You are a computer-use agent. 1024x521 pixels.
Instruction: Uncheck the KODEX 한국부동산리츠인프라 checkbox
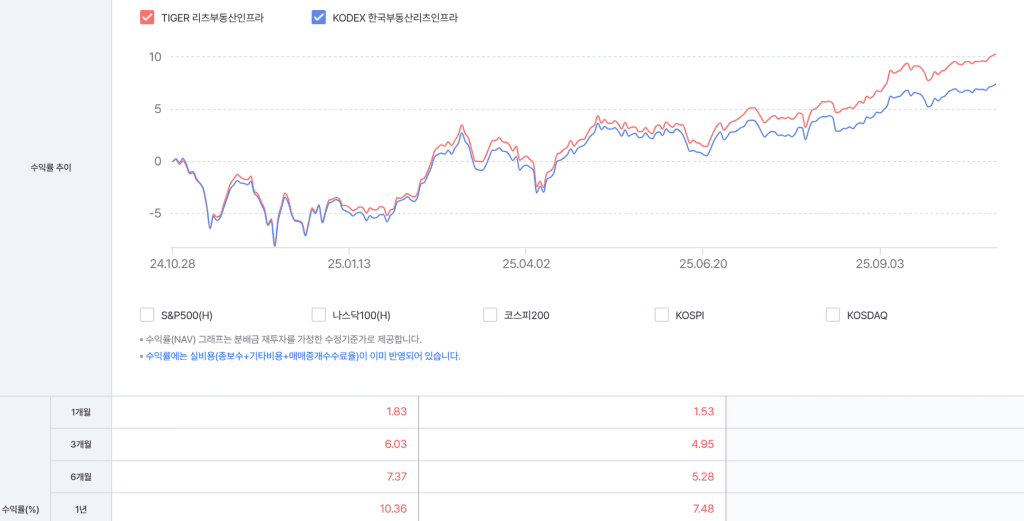(319, 17)
